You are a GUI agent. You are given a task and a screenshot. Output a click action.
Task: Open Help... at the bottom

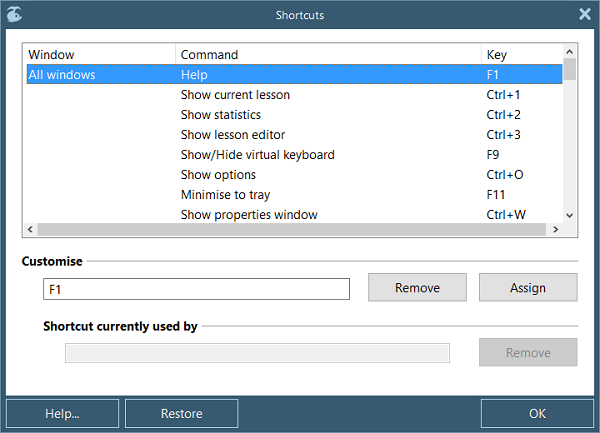[x=62, y=413]
